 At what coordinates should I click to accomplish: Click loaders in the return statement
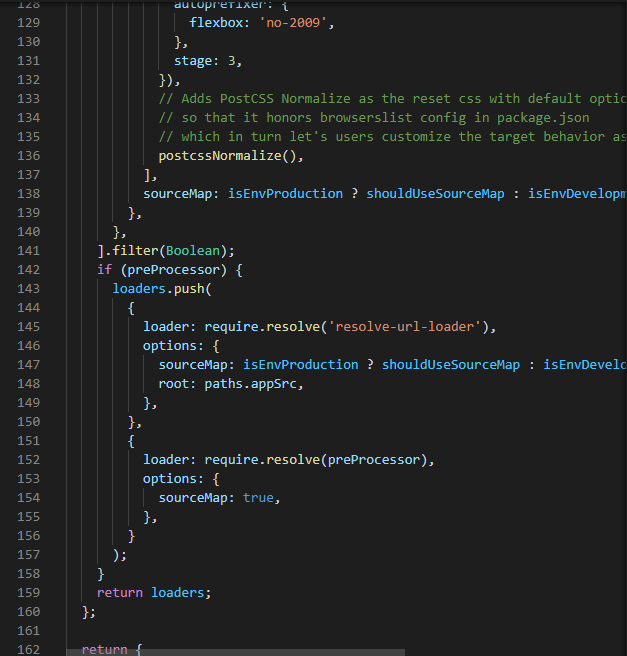click(177, 593)
